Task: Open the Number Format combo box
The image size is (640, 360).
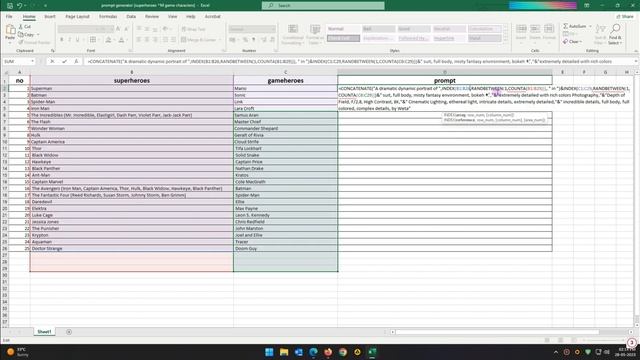Action: 252,29
